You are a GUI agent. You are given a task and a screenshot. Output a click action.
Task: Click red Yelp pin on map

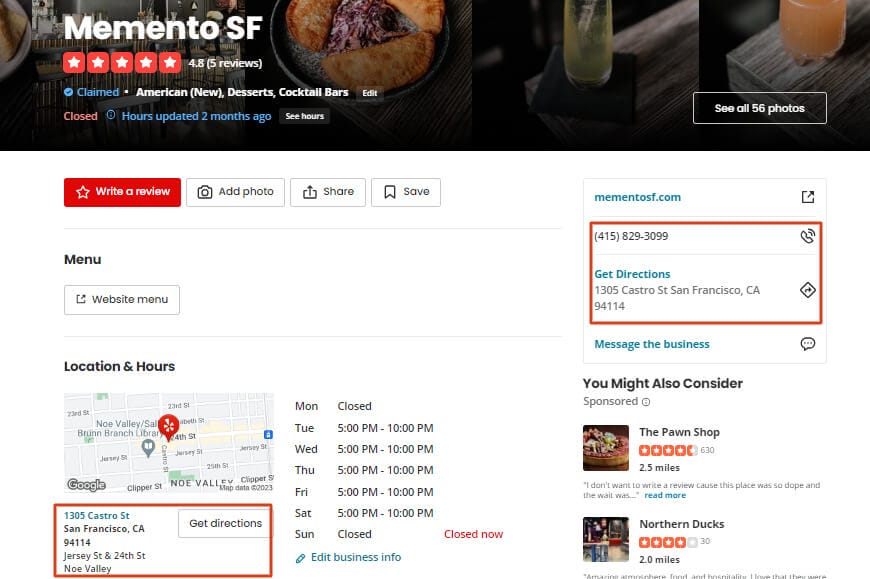[169, 426]
